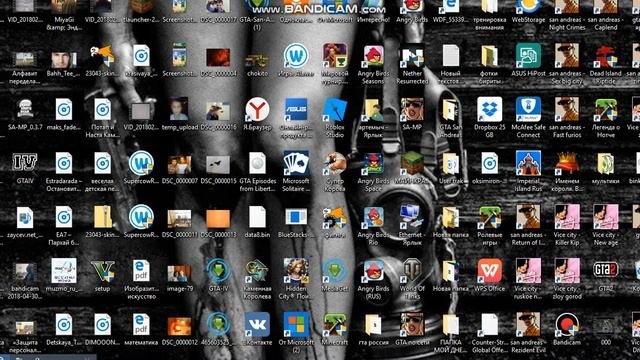Viewport: 640px width, 360px height.
Task: Select the ASUS HiPost icon
Action: pos(528,56)
